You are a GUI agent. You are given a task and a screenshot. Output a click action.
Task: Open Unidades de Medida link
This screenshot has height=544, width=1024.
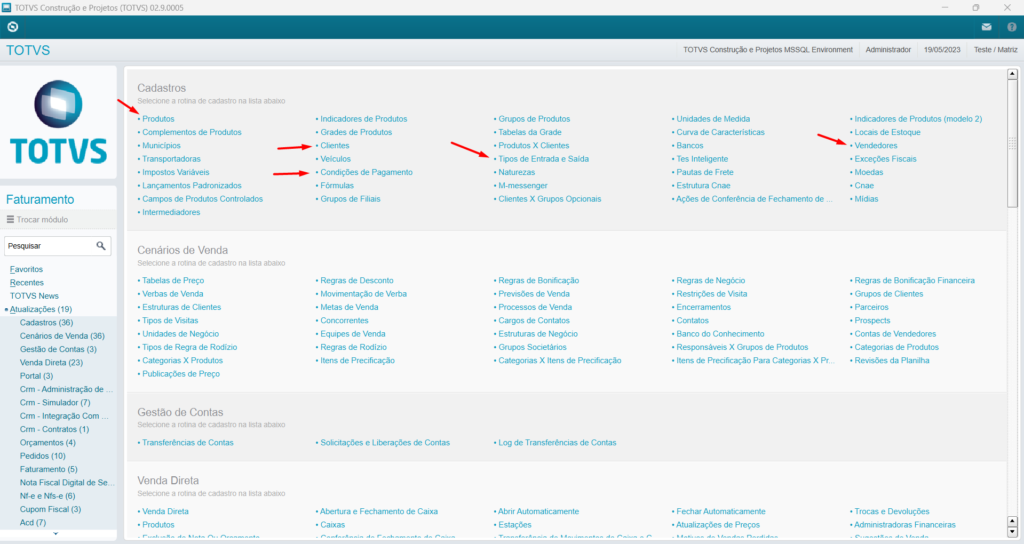coord(713,119)
